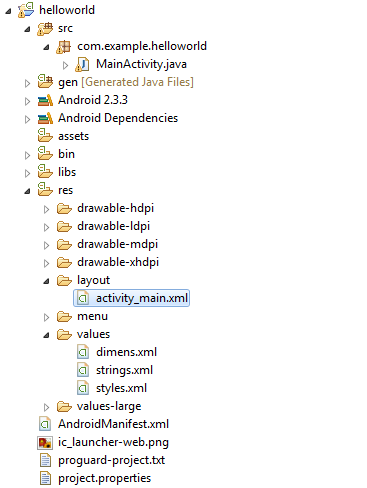The width and height of the screenshot is (367, 488).
Task: Click the src source folder icon
Action: pos(45,29)
